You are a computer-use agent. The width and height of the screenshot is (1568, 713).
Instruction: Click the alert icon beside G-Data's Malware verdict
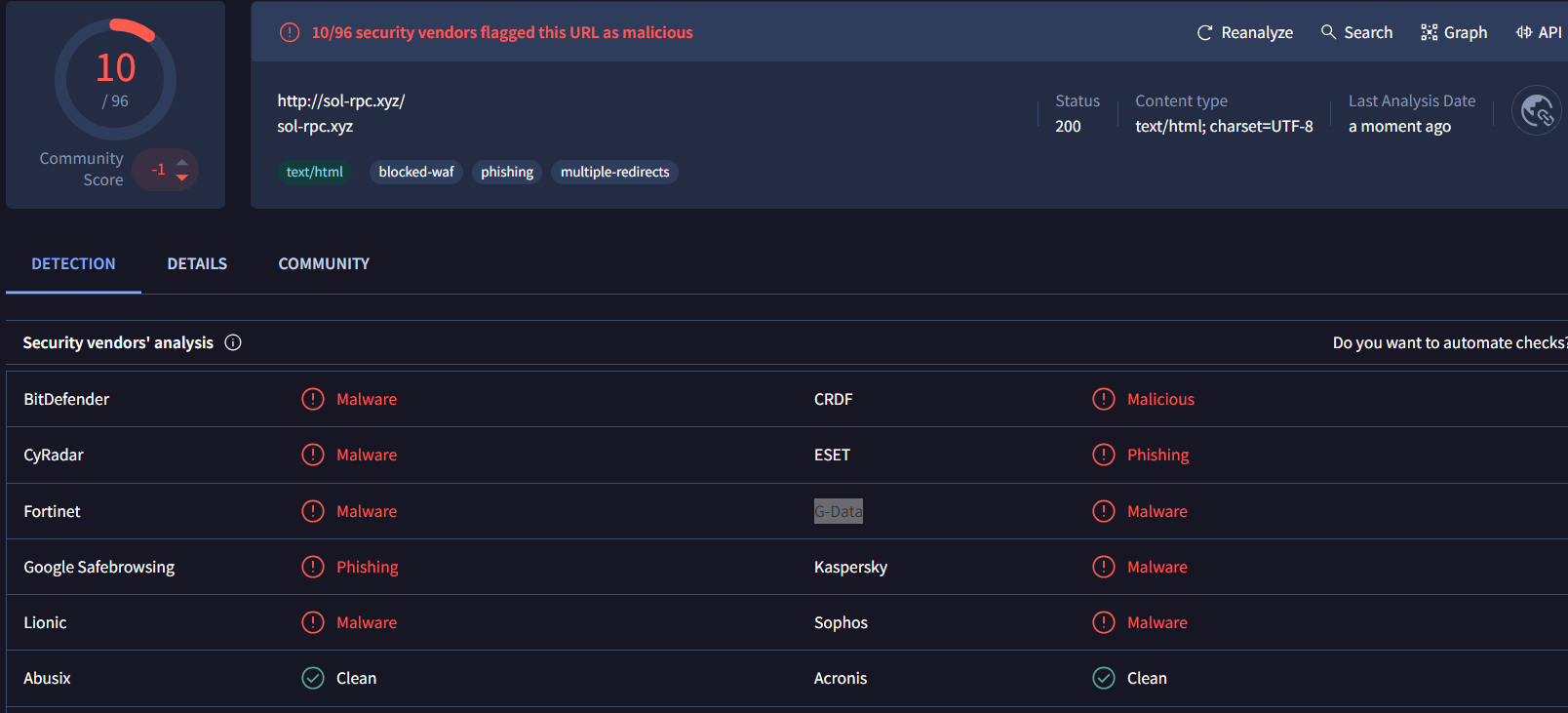pos(1104,511)
